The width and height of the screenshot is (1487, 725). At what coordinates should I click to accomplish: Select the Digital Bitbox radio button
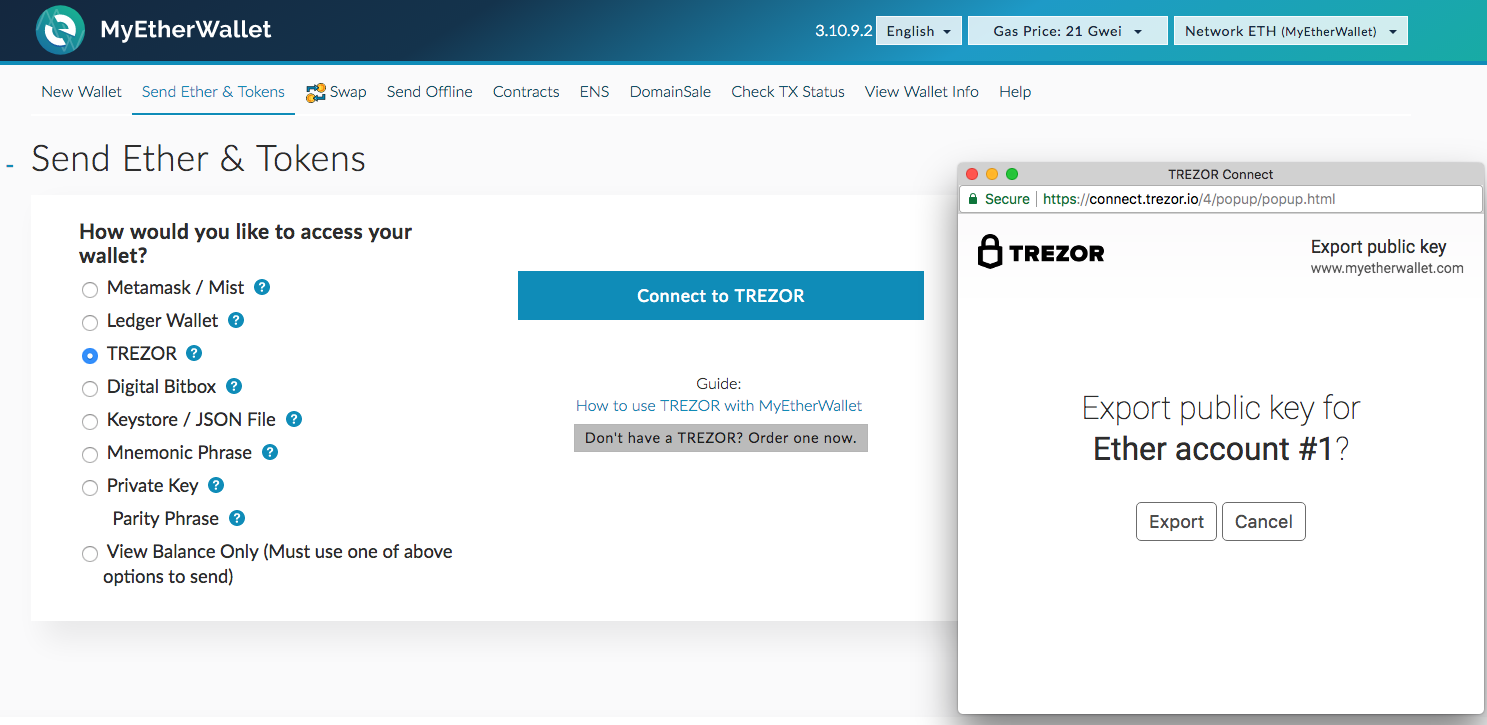click(x=90, y=388)
